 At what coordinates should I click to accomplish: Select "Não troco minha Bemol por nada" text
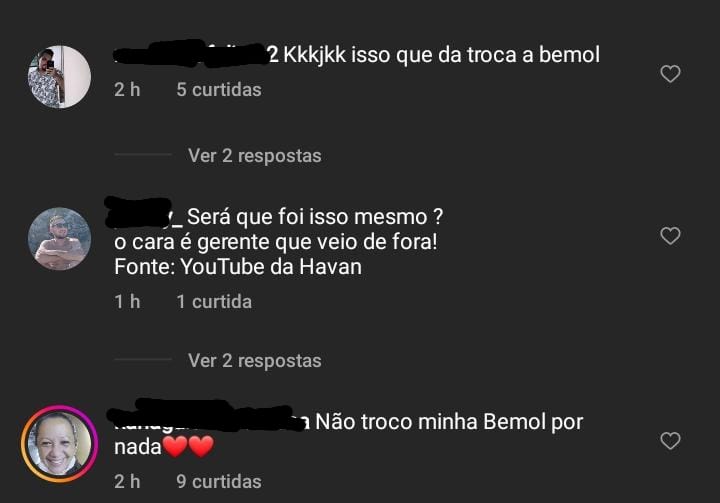point(349,434)
